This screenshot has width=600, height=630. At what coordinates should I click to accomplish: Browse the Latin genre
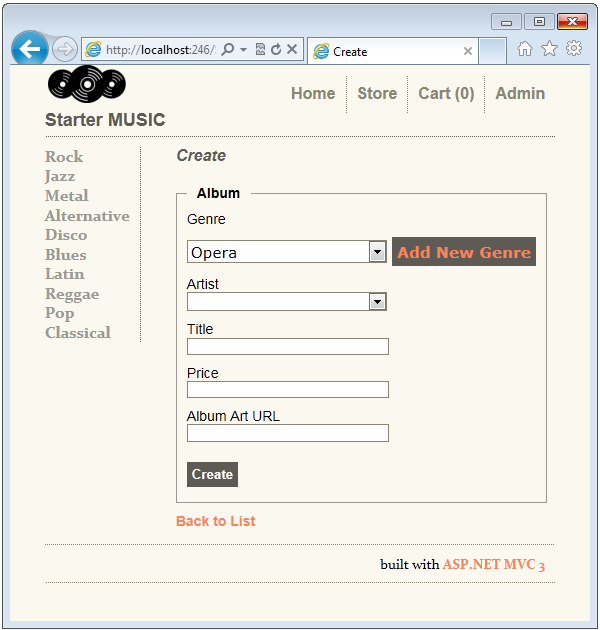65,274
